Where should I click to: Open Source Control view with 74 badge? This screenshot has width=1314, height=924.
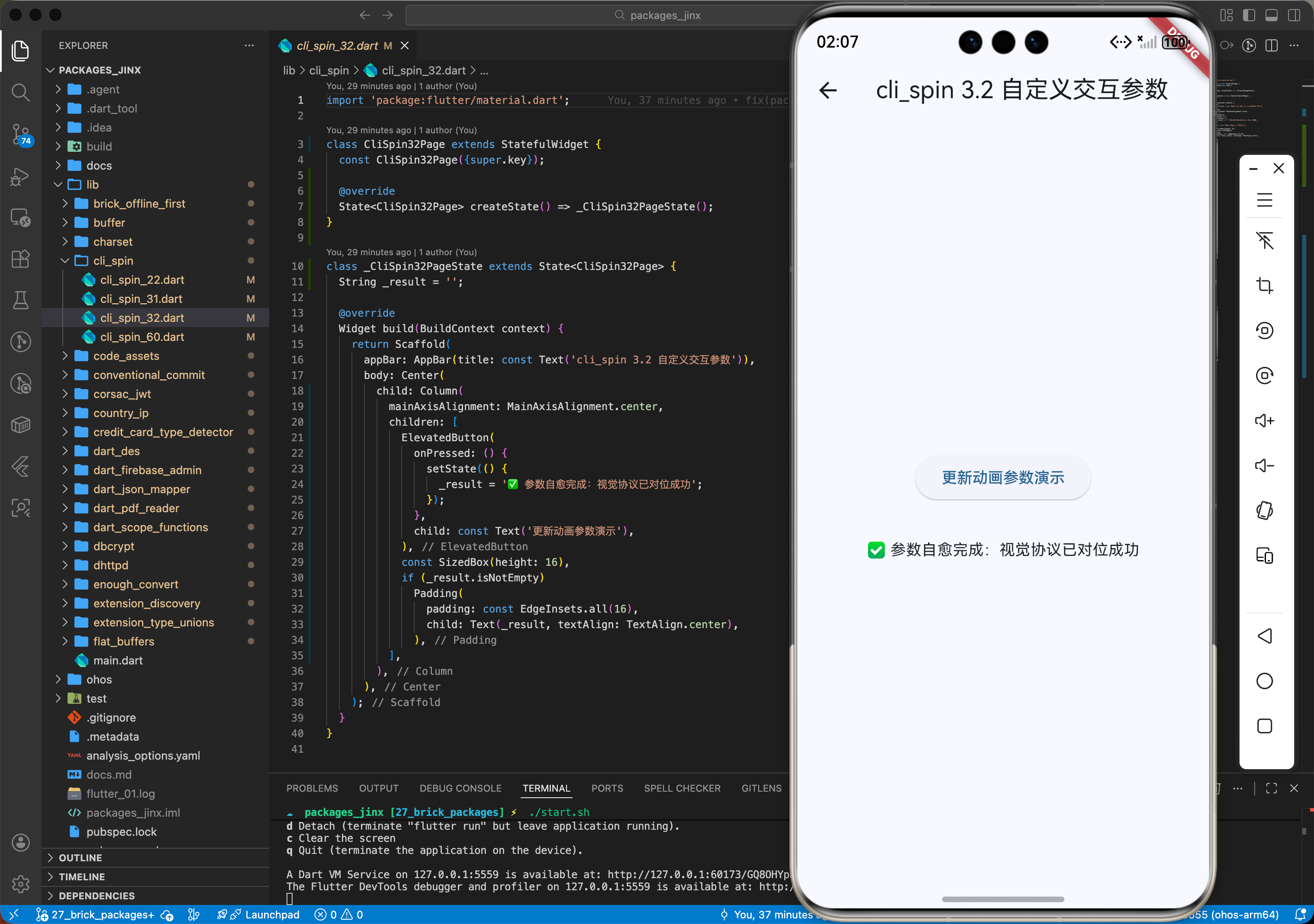21,134
